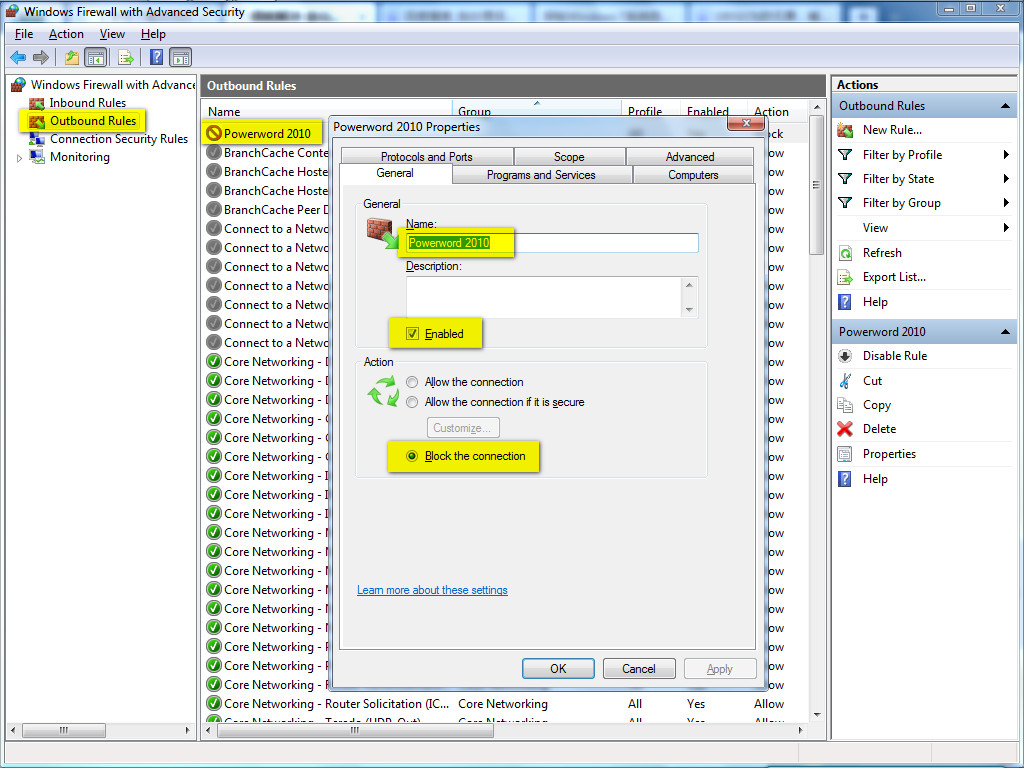
Task: Click the Inbound Rules tree icon
Action: pos(37,103)
